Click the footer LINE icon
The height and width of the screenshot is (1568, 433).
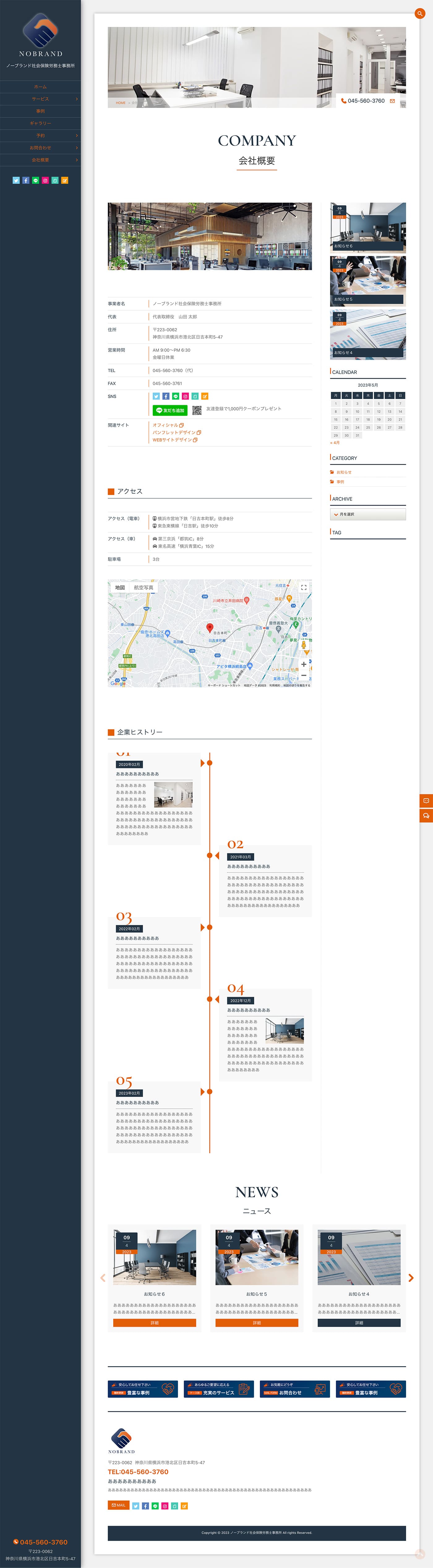point(155,1506)
